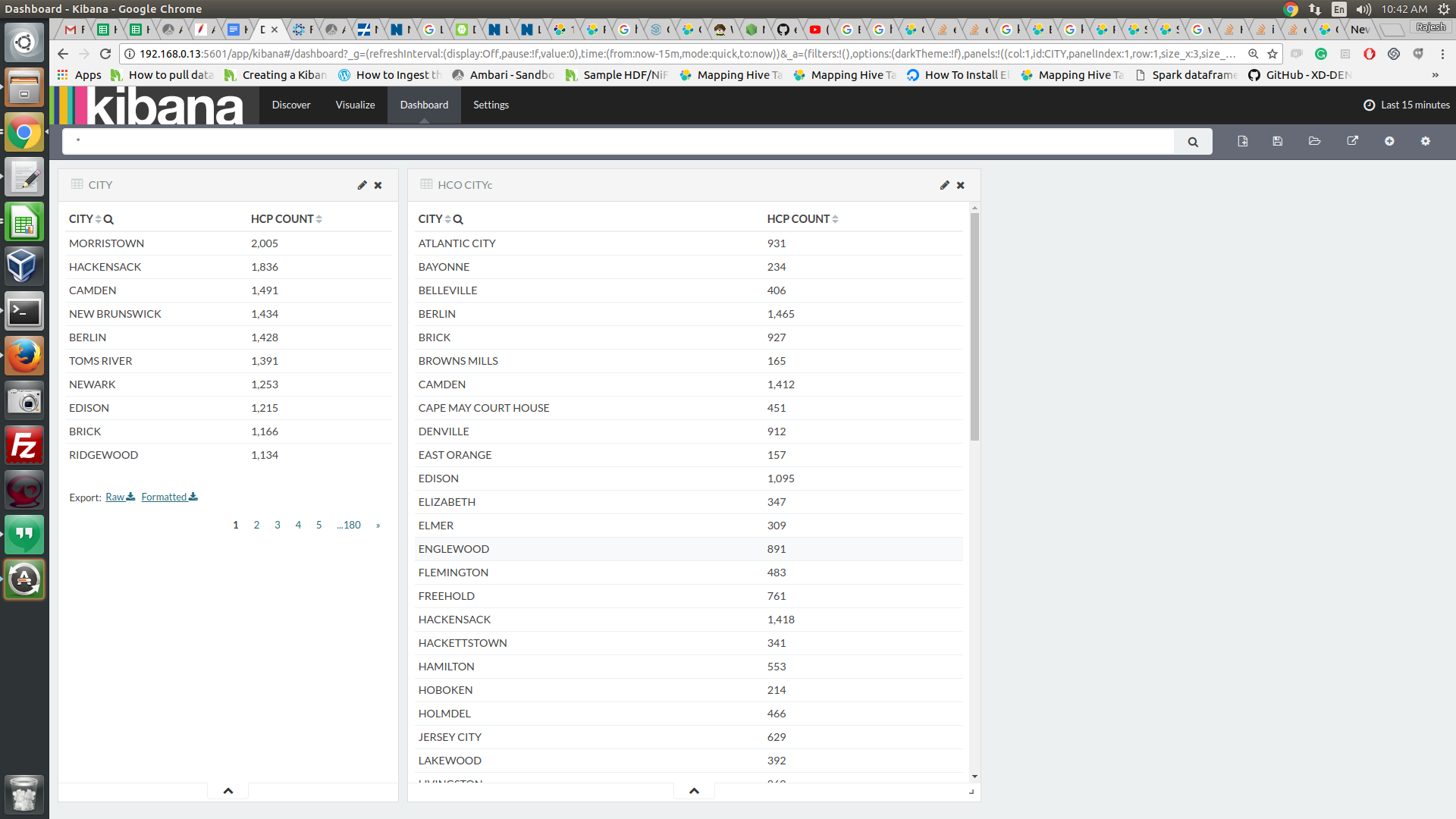Collapse HCO CITYc panel bottom chevron

tap(694, 791)
